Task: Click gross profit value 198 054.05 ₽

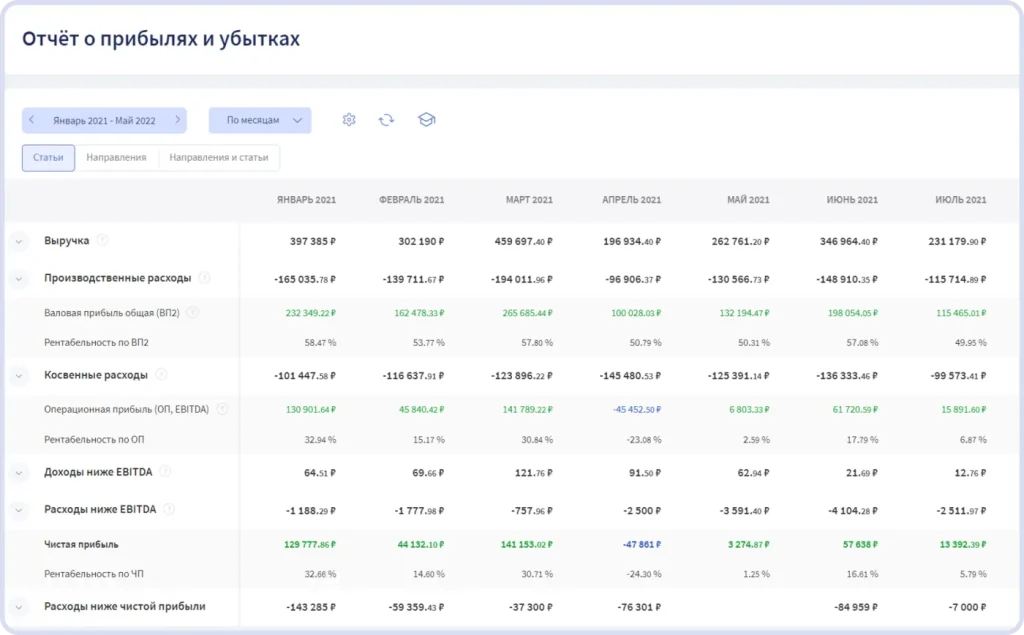Action: click(853, 313)
